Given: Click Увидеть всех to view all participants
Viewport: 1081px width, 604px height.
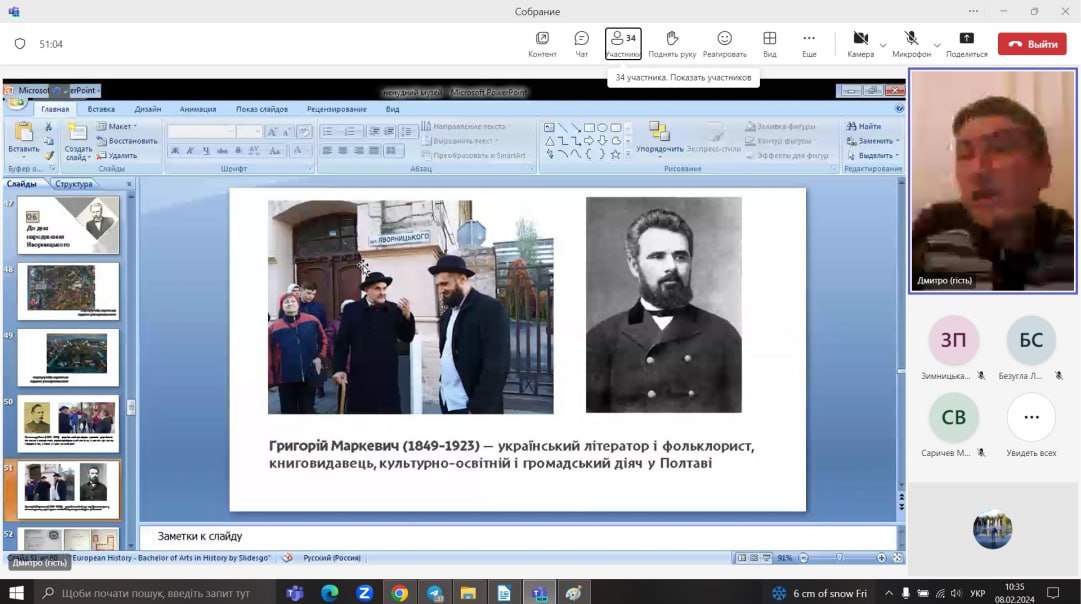Looking at the screenshot, I should pyautogui.click(x=1031, y=418).
